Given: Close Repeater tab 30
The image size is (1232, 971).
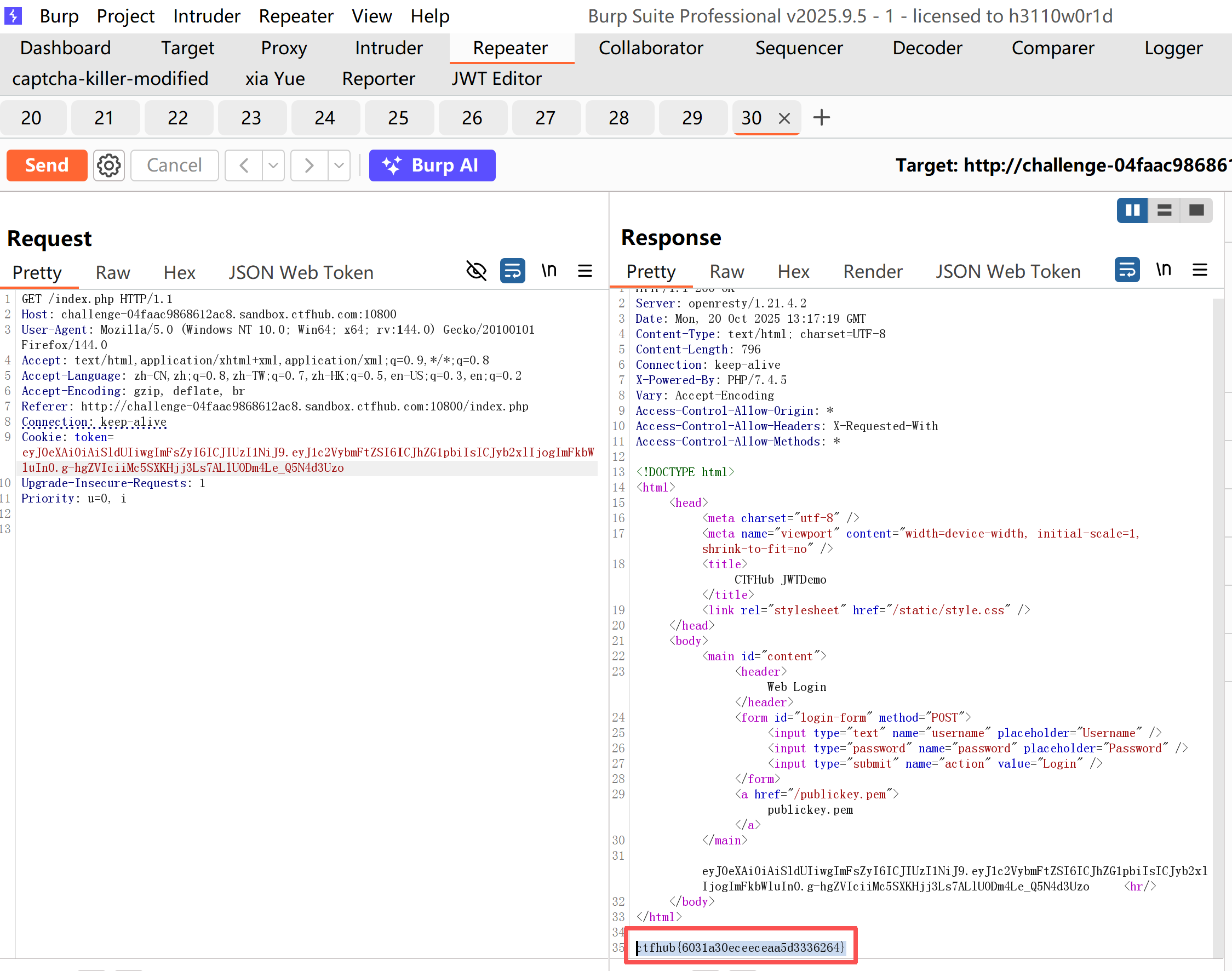Looking at the screenshot, I should [784, 118].
